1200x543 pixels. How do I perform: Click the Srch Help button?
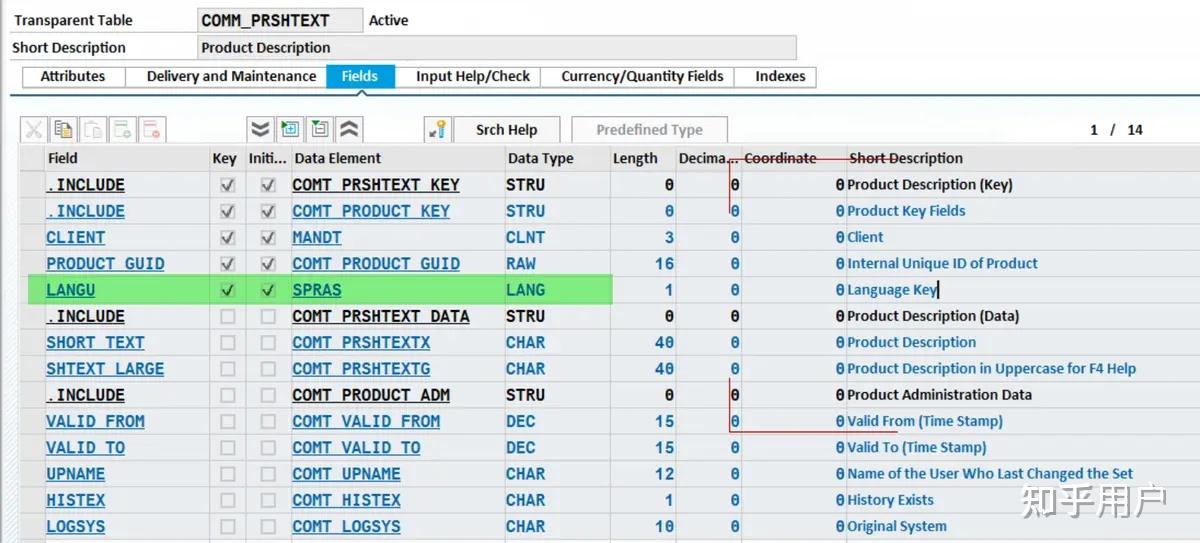pyautogui.click(x=507, y=129)
